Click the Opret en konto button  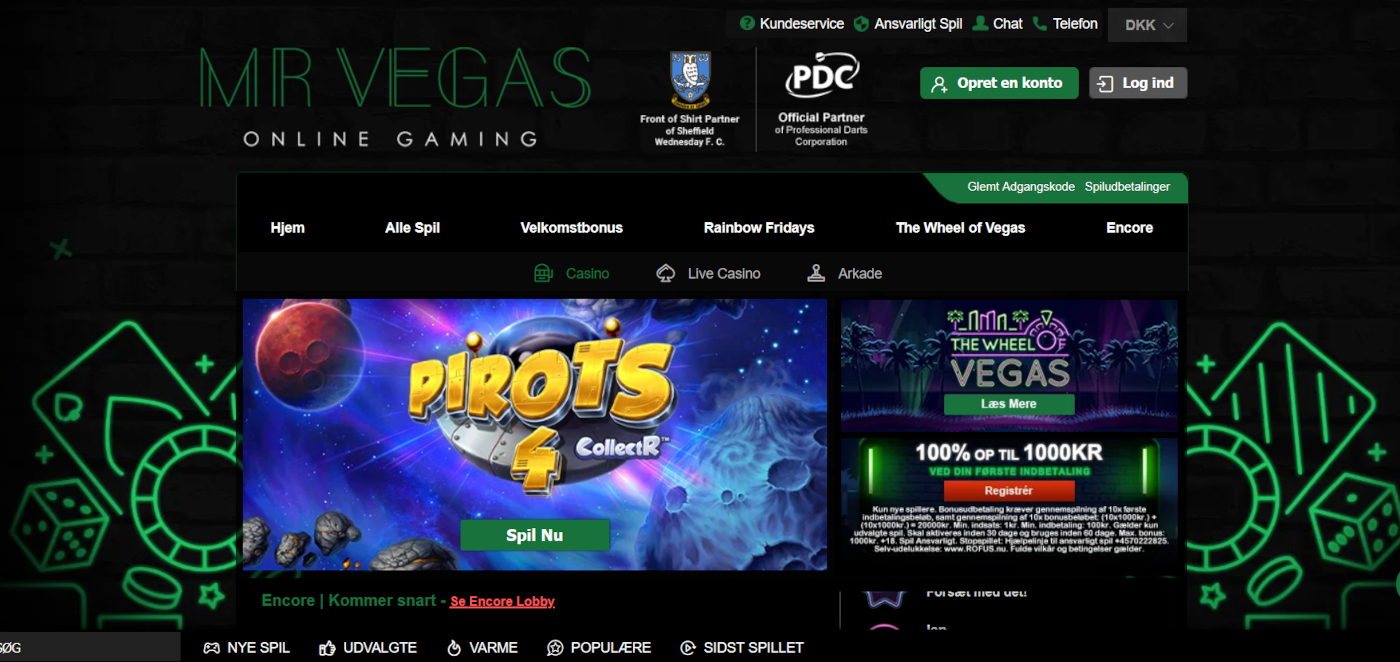[999, 83]
